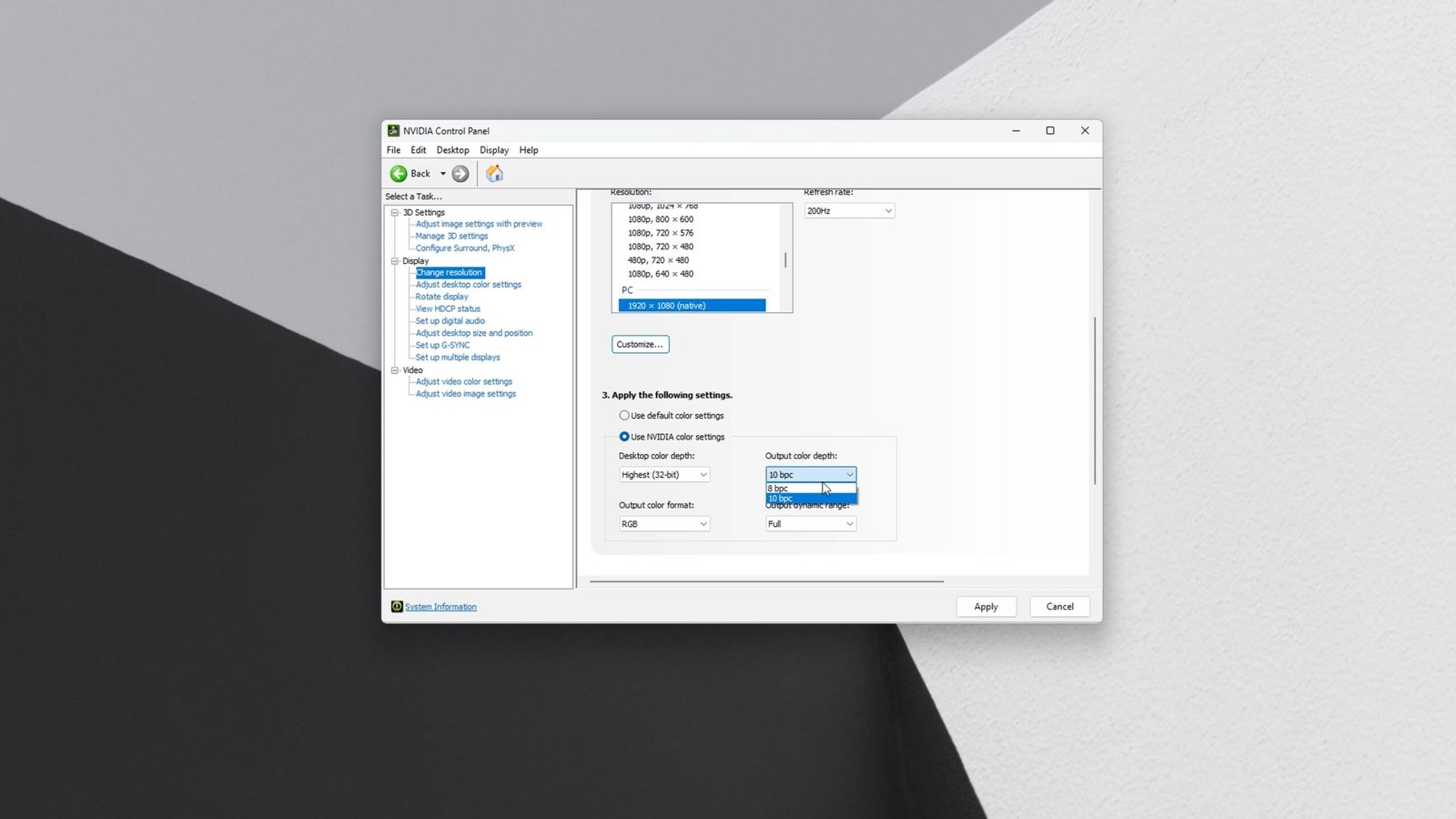The image size is (1456, 819).
Task: Open the Desktop menu
Action: [452, 150]
